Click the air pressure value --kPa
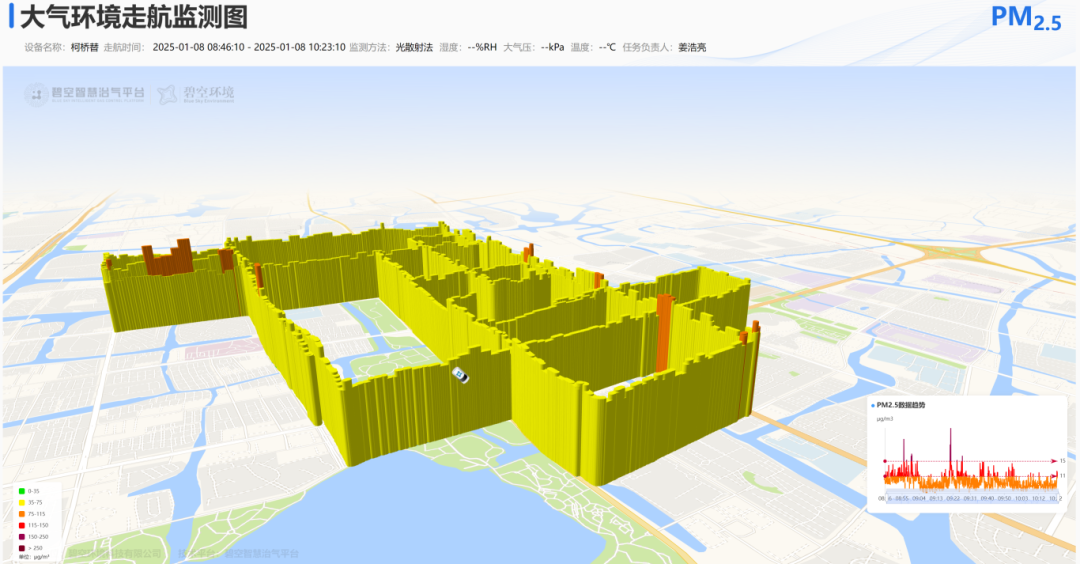Image resolution: width=1080 pixels, height=564 pixels. pyautogui.click(x=552, y=48)
